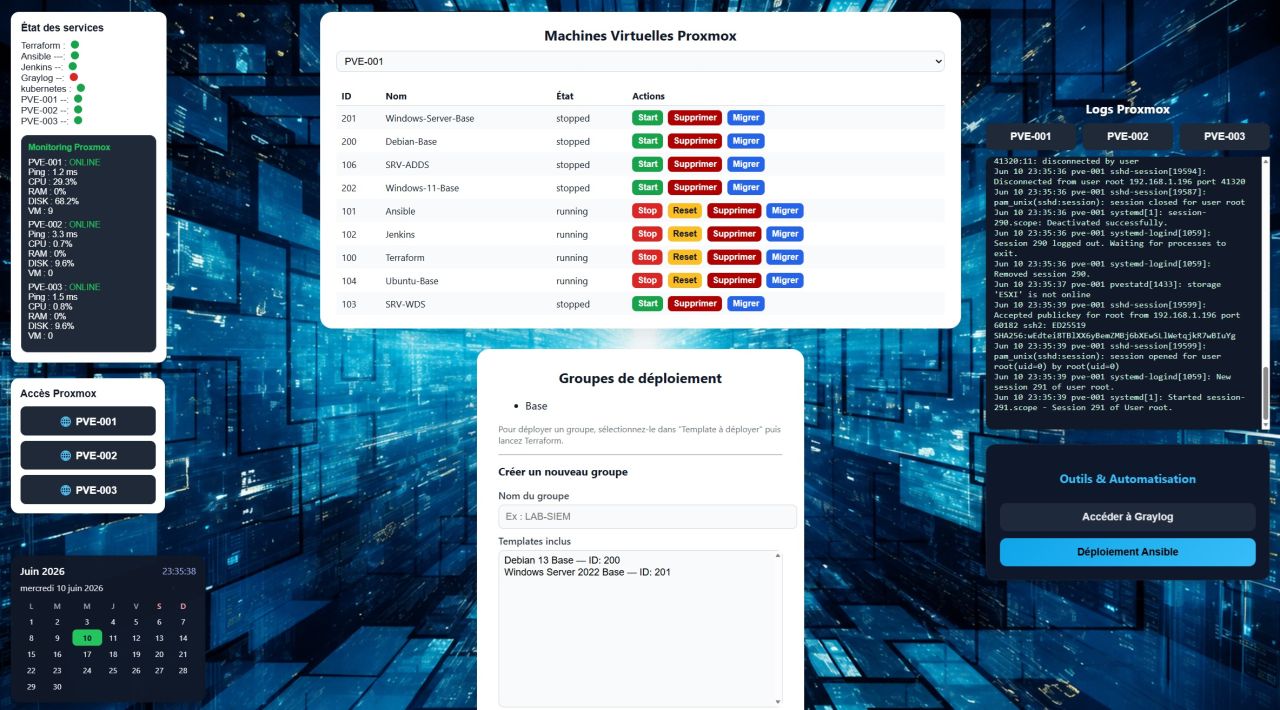Start the SRV-WDS VM

(x=648, y=304)
